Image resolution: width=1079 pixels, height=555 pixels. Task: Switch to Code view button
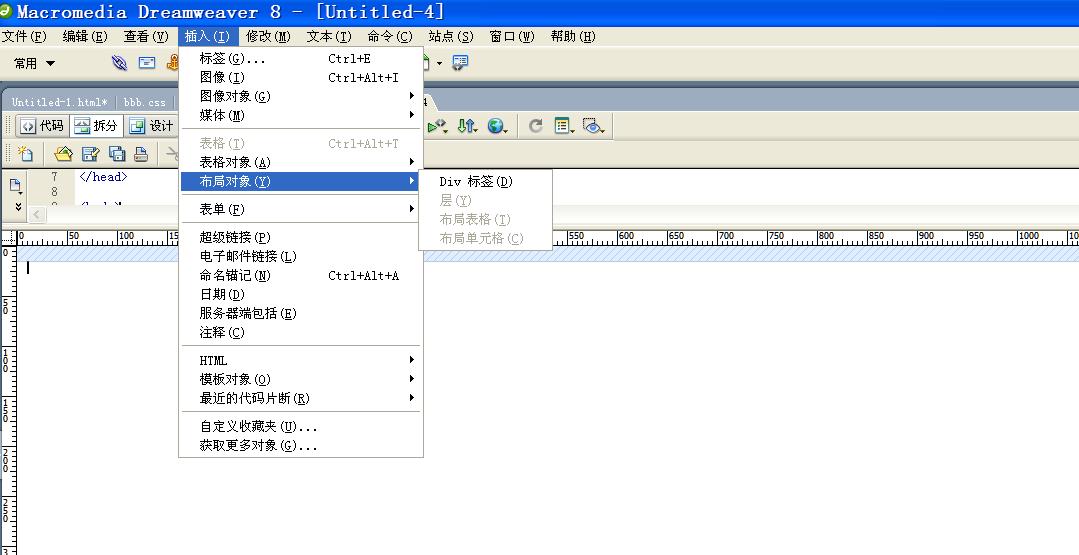coord(41,126)
